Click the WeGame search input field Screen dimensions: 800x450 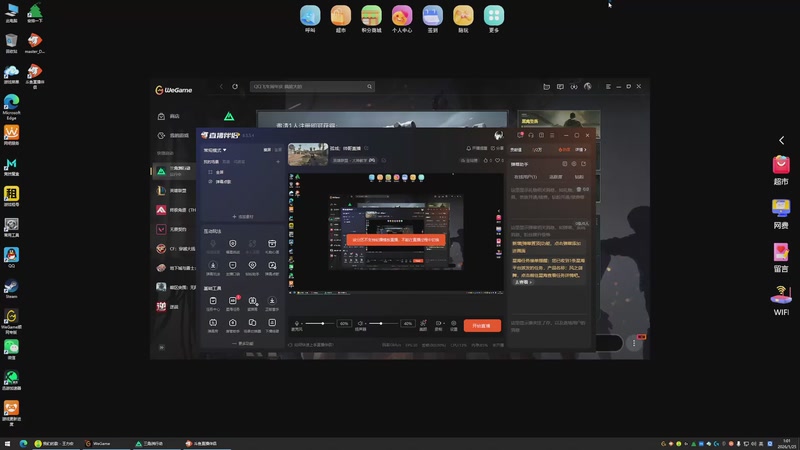[x=312, y=87]
